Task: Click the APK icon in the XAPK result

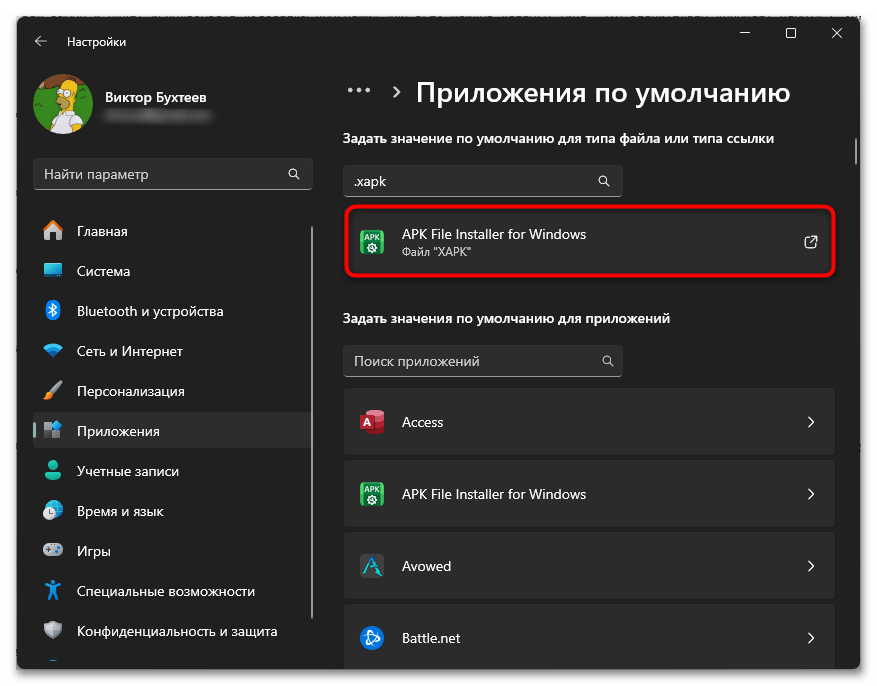Action: 372,242
